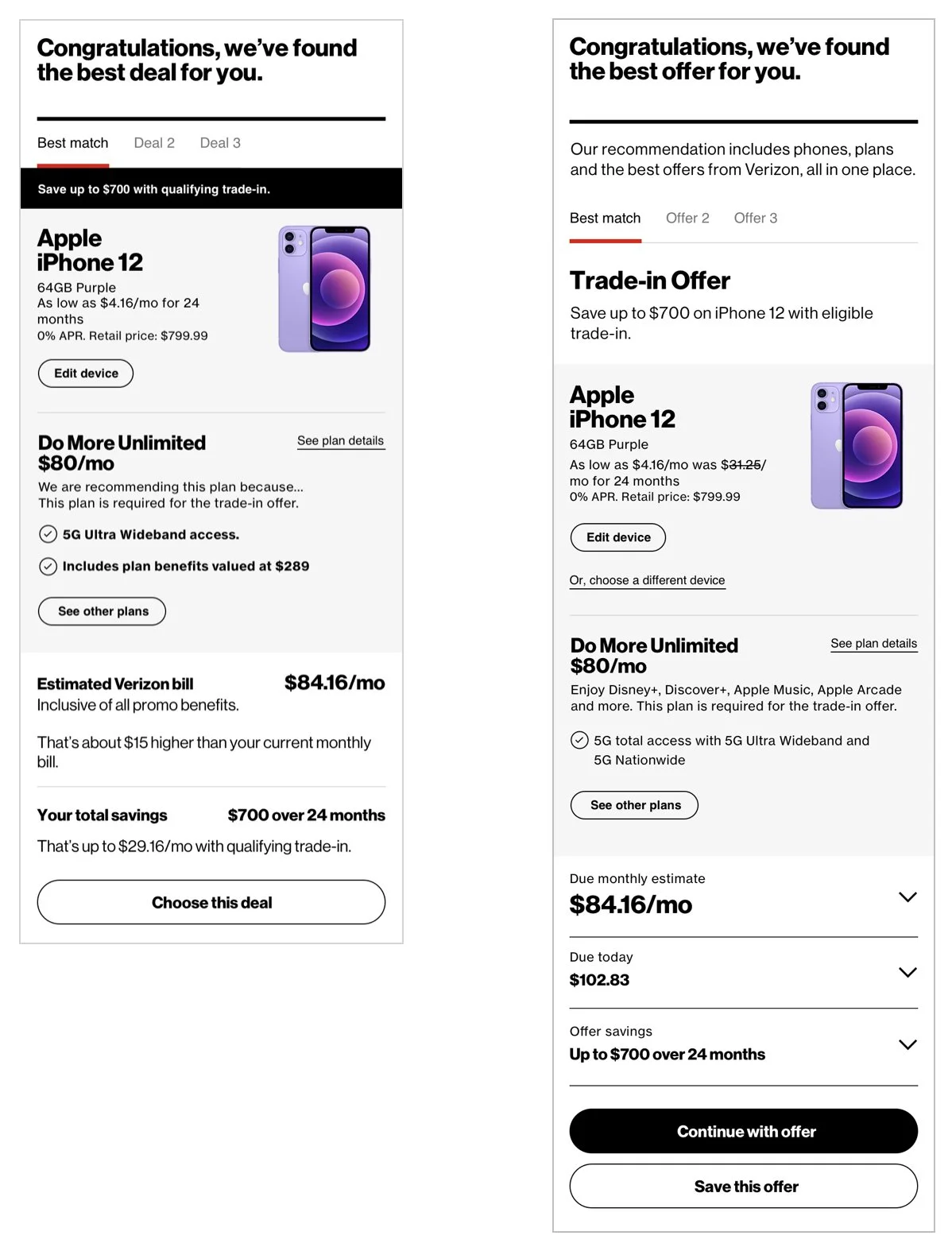Click the purple iPhone 12 image in the Trade-in Offer

857,446
